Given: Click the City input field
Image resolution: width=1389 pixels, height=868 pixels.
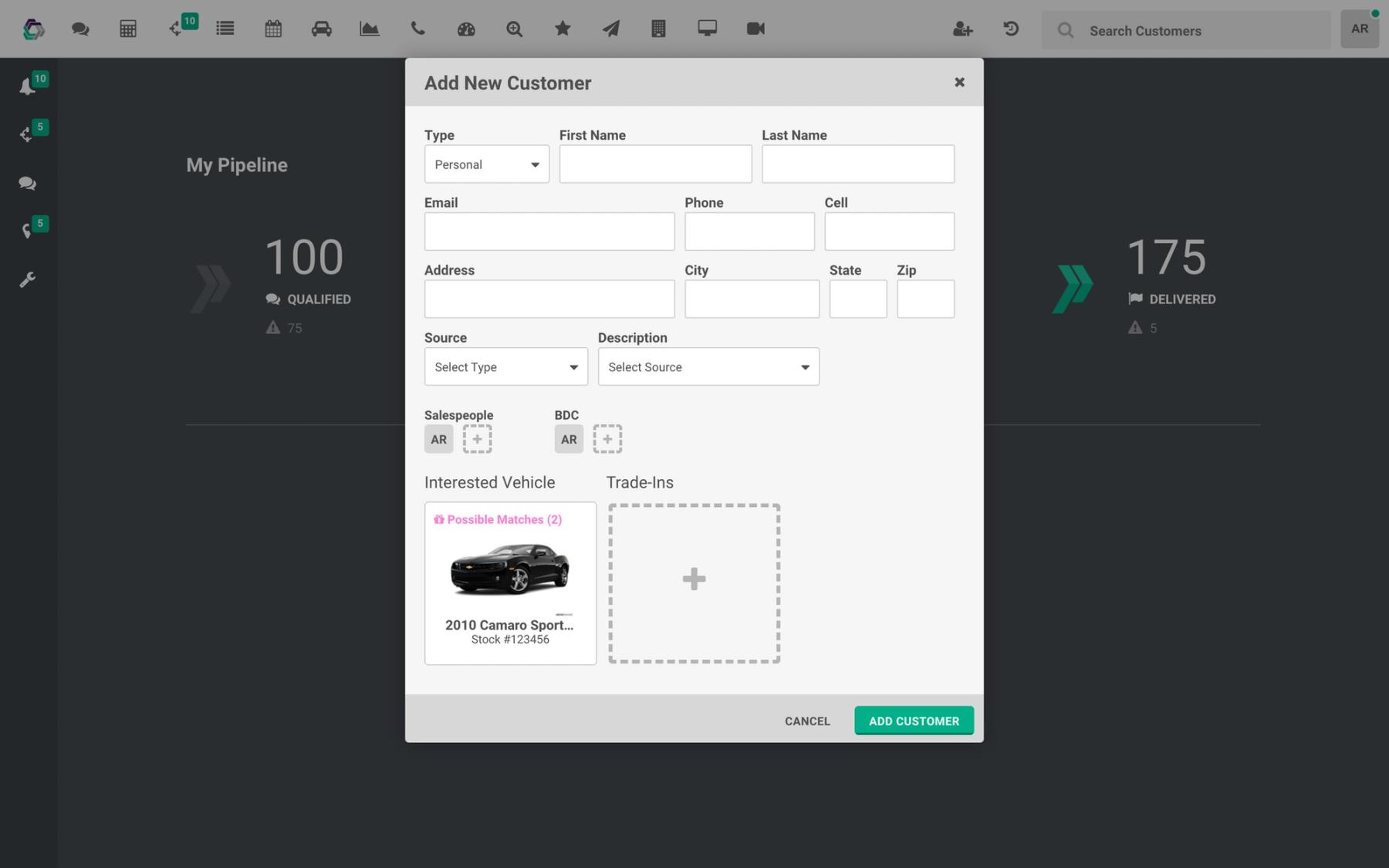Looking at the screenshot, I should click(752, 299).
